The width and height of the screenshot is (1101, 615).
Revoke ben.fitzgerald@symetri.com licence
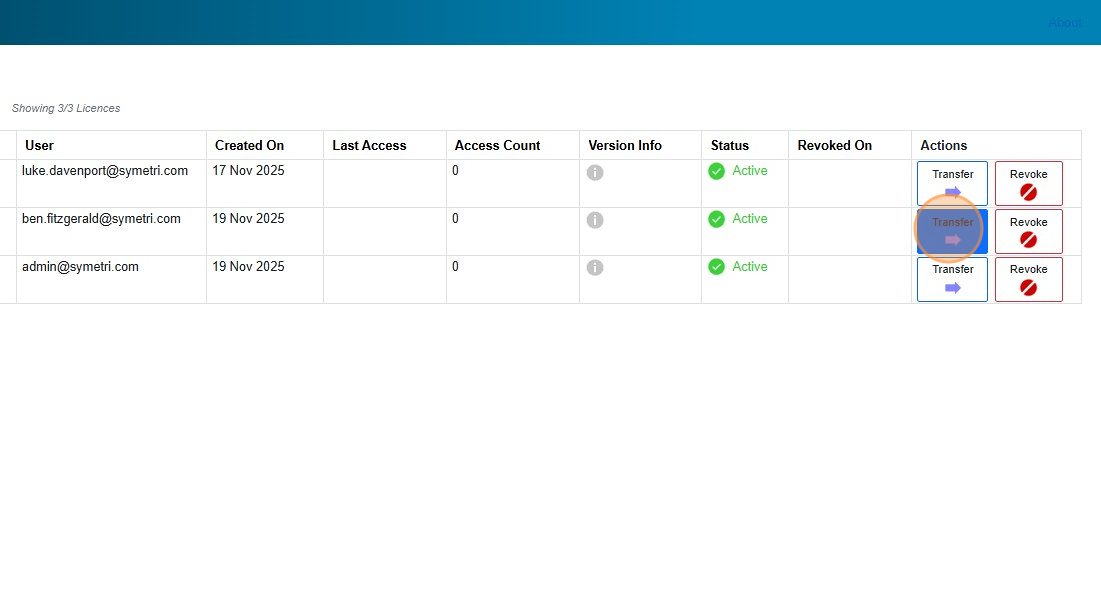1028,231
